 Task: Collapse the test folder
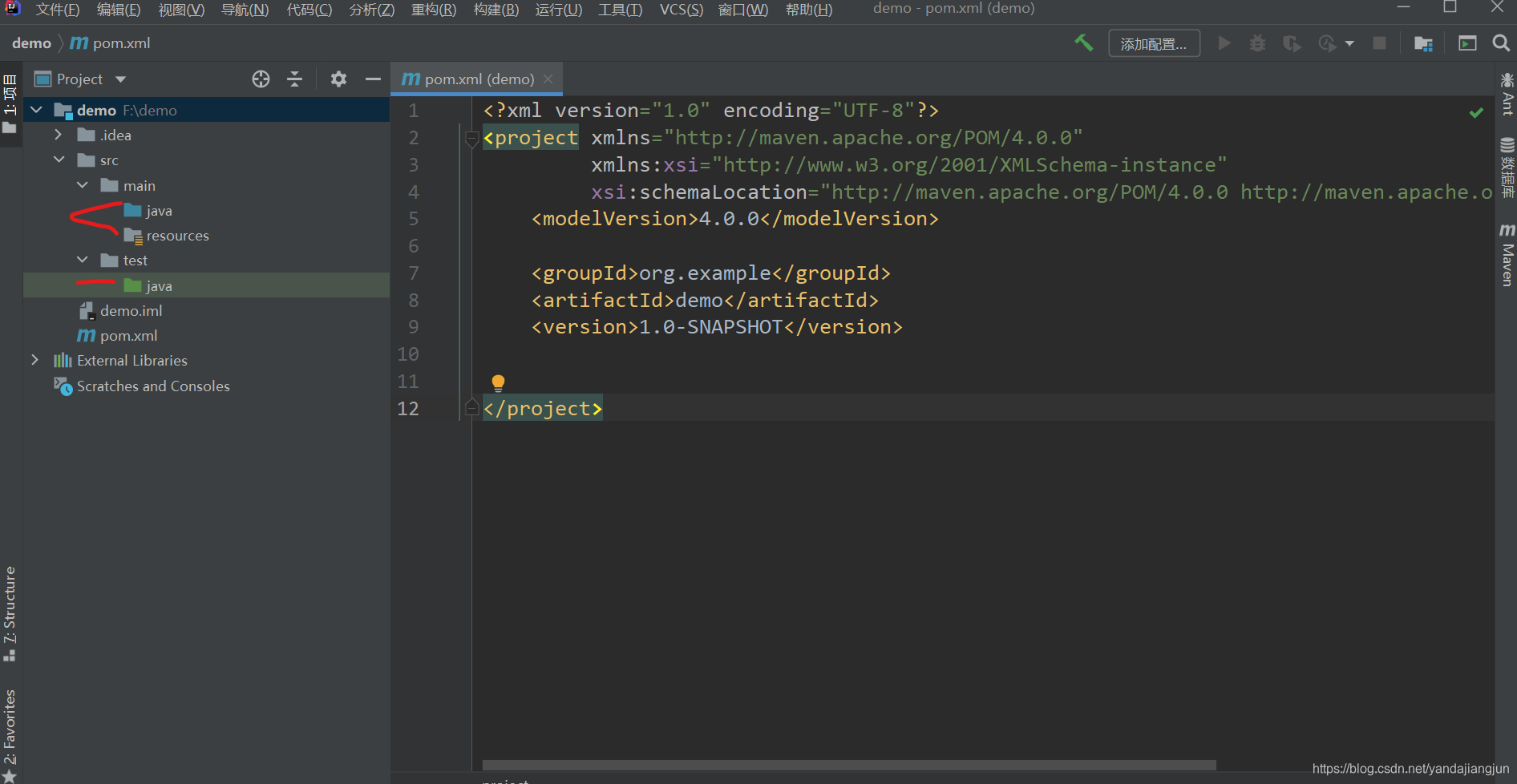pos(83,260)
